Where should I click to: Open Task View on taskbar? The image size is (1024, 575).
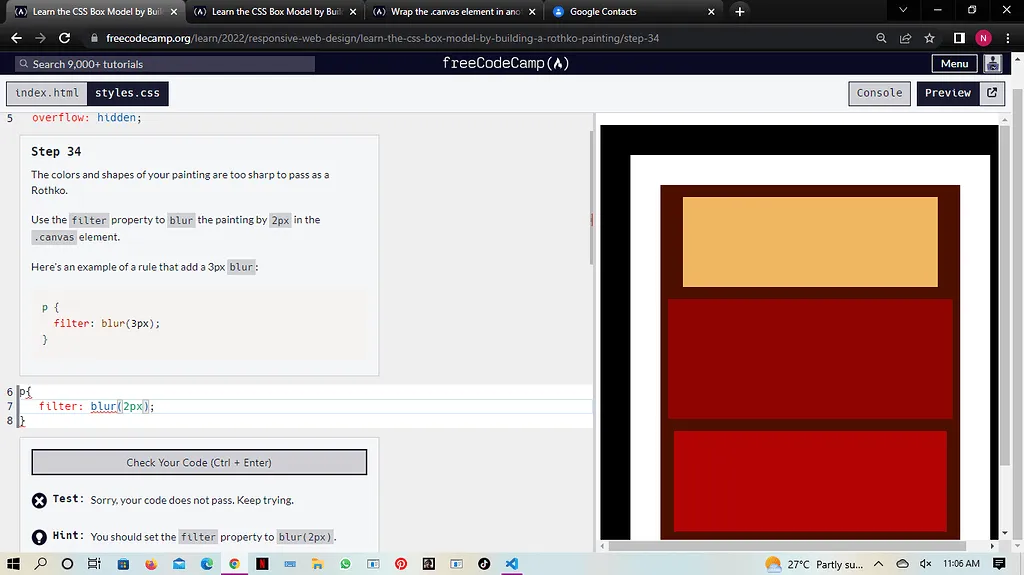[94, 563]
